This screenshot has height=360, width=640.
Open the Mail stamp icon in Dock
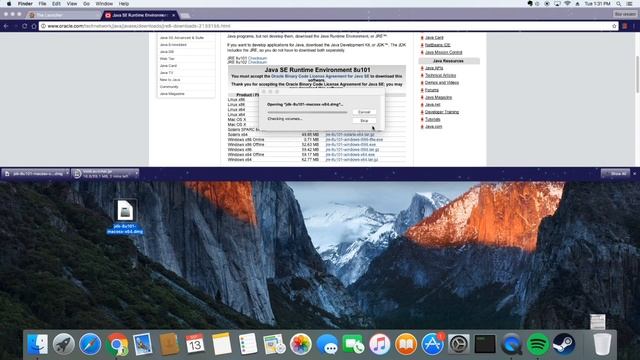[142, 344]
